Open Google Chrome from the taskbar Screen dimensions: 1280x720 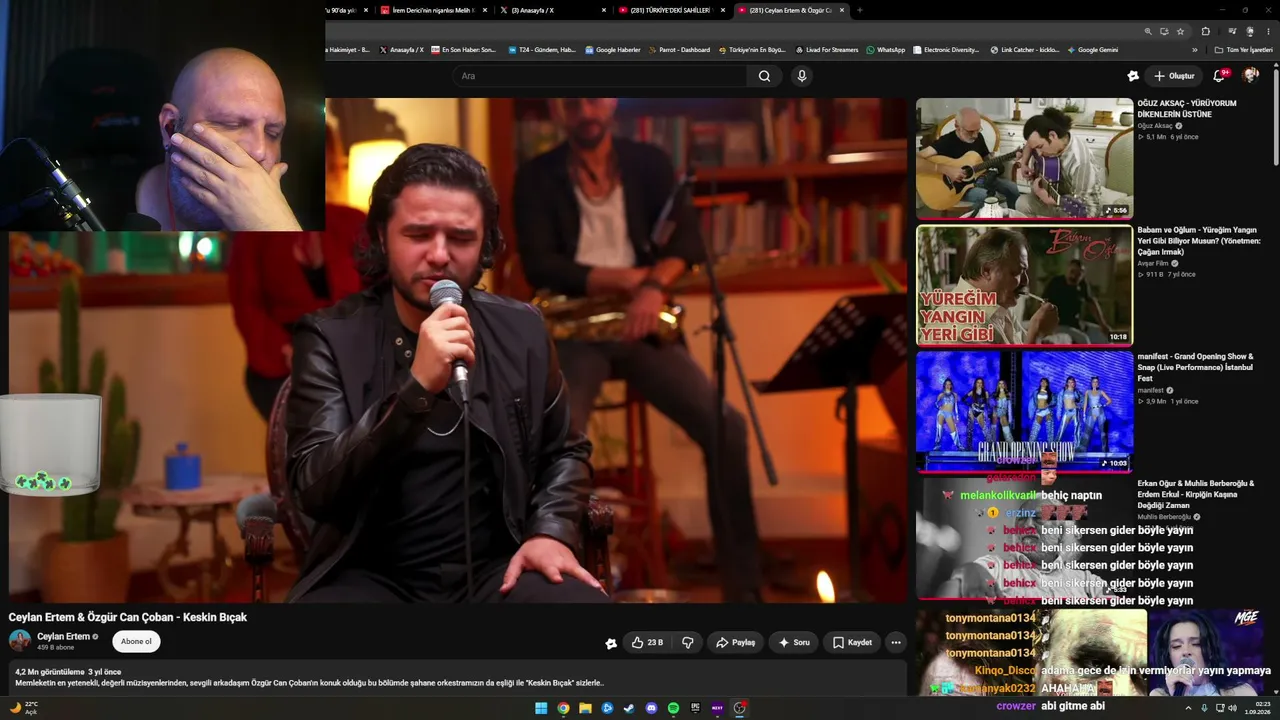(563, 708)
